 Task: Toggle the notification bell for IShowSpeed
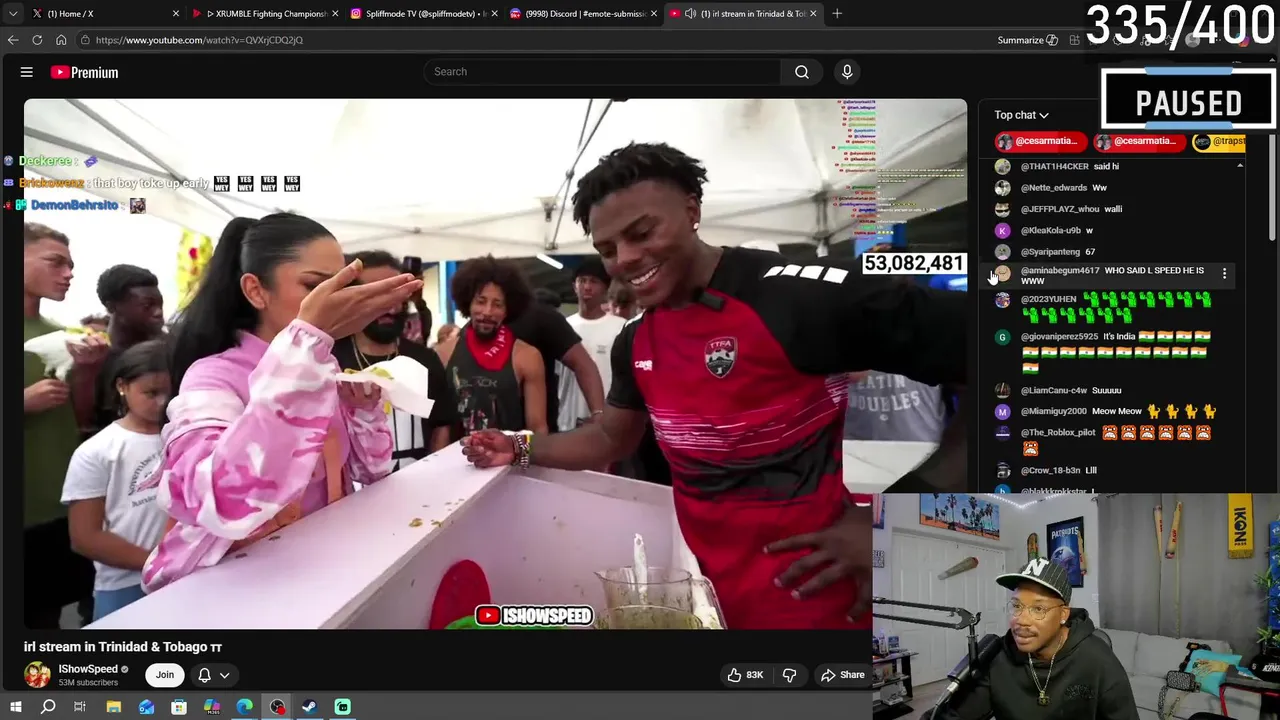[x=204, y=675]
